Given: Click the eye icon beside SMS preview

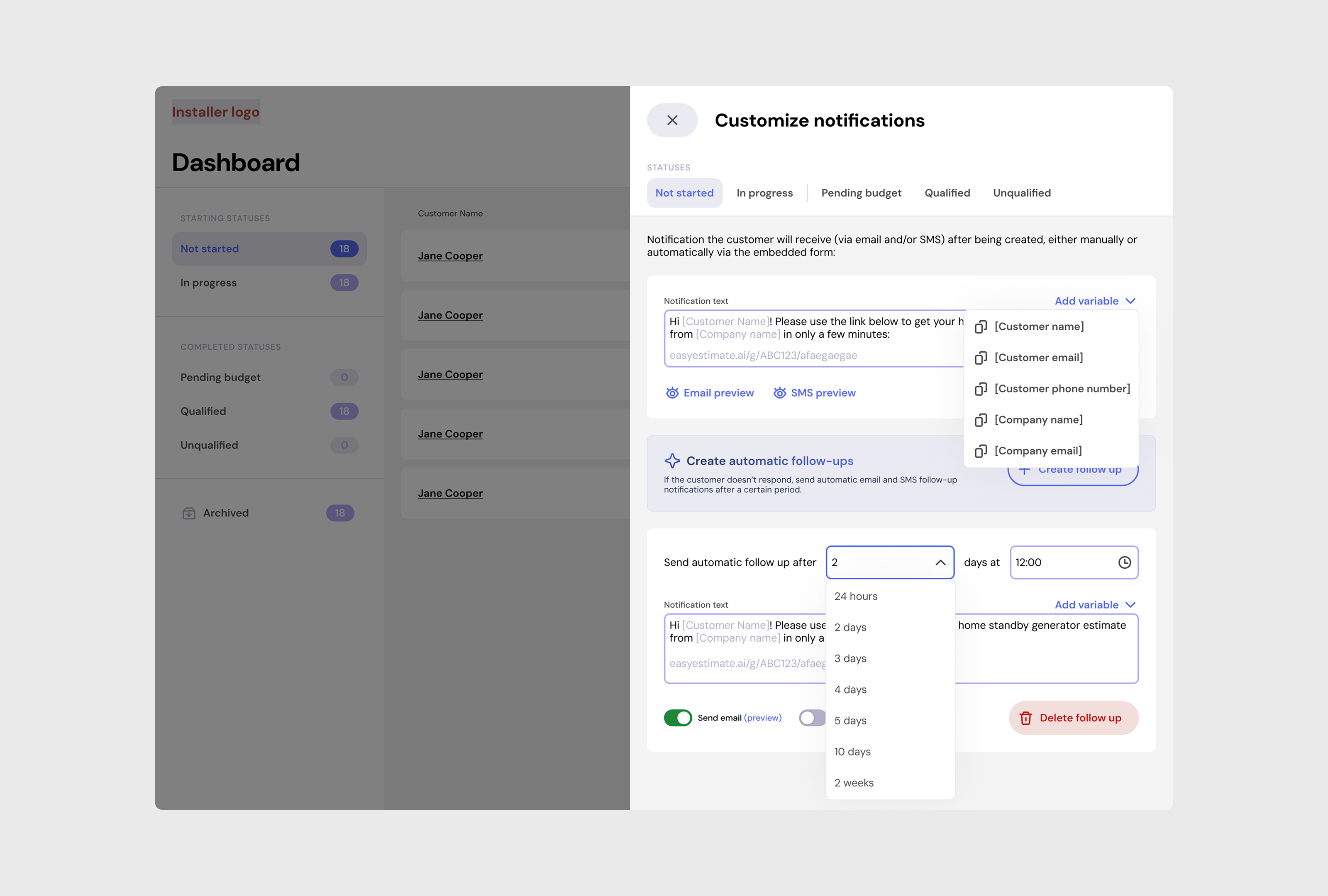Looking at the screenshot, I should 779,393.
